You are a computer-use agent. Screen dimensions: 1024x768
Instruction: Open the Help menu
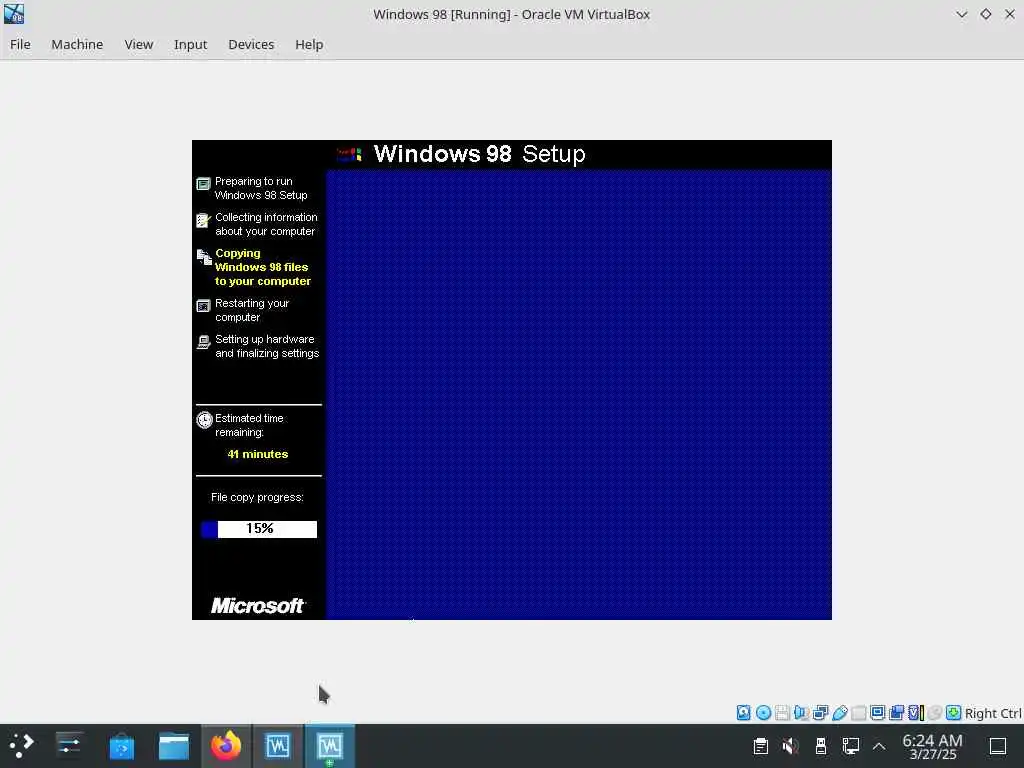coord(309,44)
